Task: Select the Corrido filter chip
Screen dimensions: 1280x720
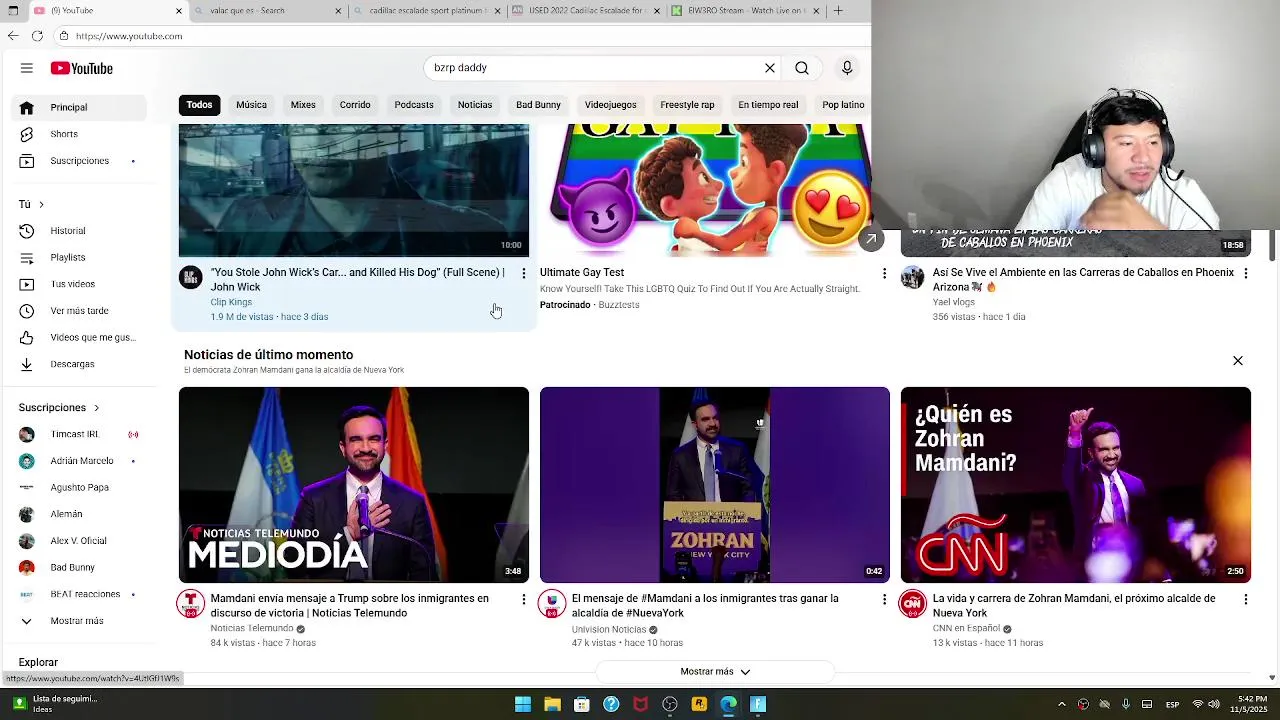Action: click(x=355, y=105)
